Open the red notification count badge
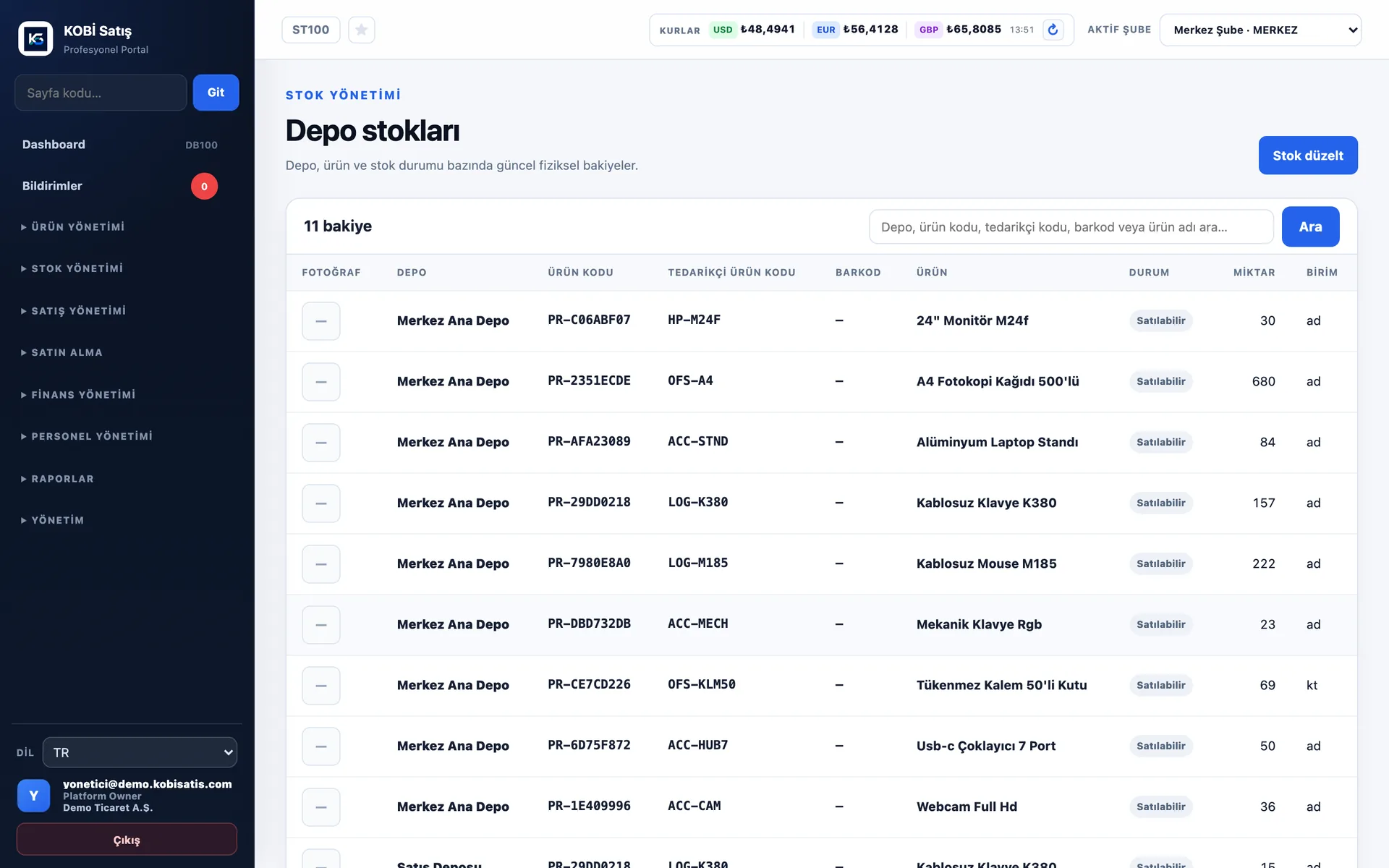 click(204, 186)
